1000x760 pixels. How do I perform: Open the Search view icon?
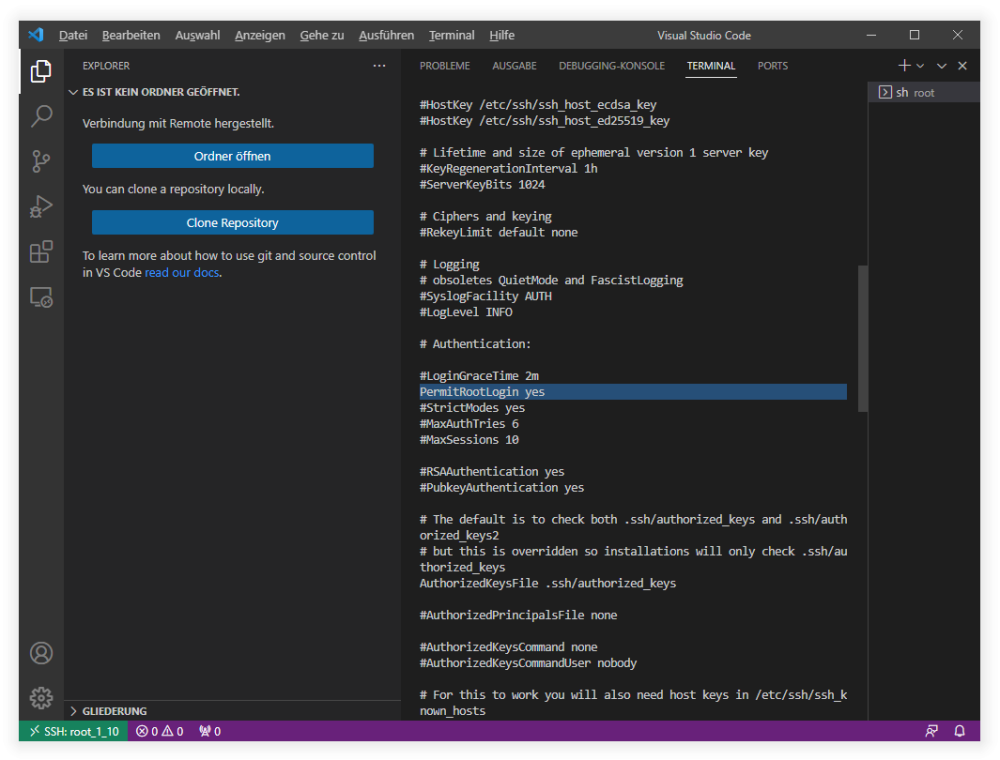coord(41,116)
